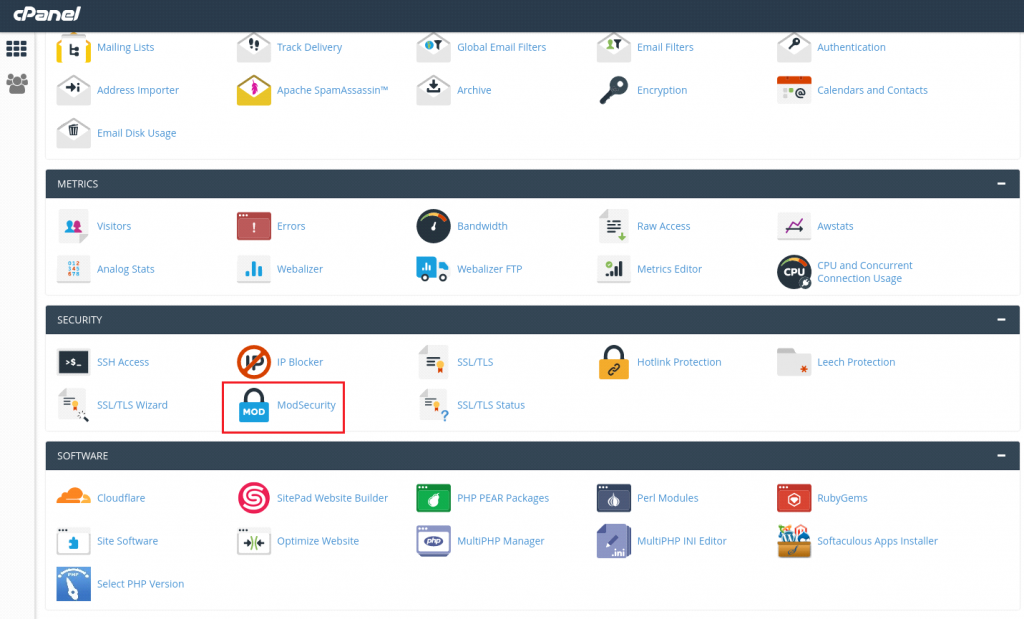1024x619 pixels.
Task: Open the CPU usage icon
Action: click(794, 272)
